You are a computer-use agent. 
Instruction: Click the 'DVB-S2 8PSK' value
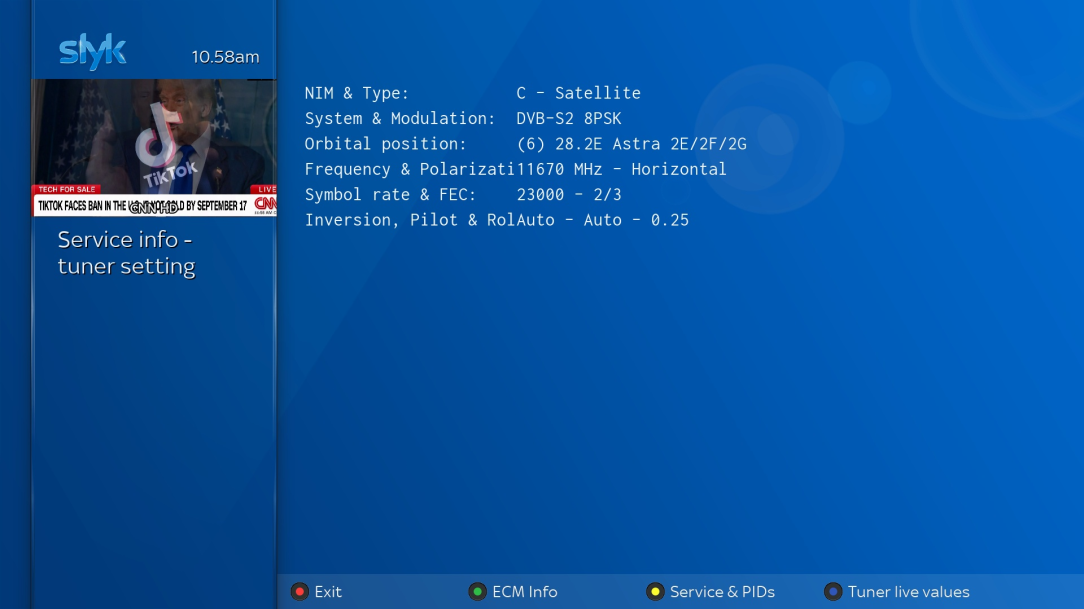569,118
